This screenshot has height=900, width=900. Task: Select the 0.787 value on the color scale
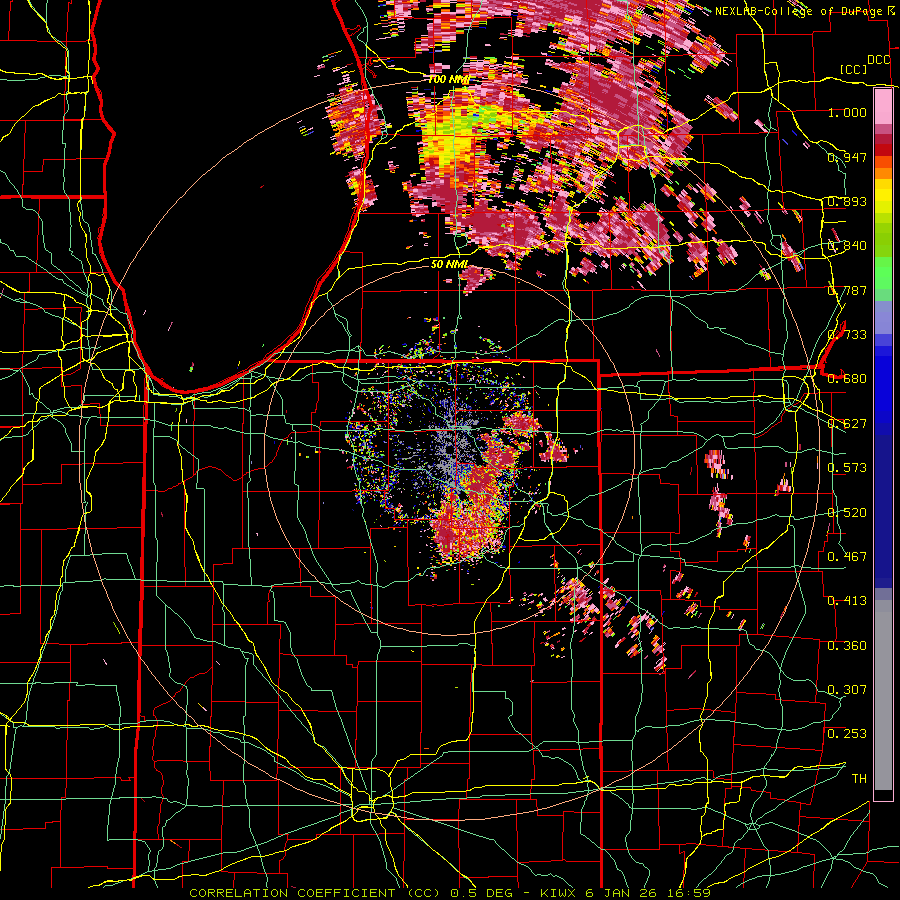pyautogui.click(x=847, y=290)
